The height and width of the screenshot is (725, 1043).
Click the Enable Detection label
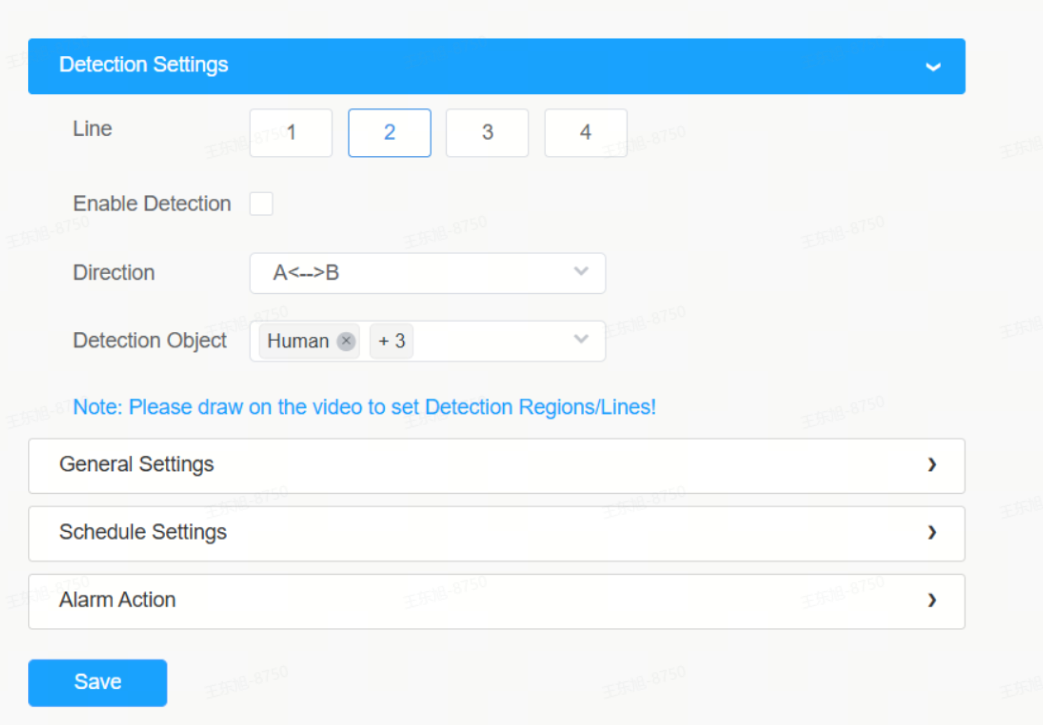152,204
